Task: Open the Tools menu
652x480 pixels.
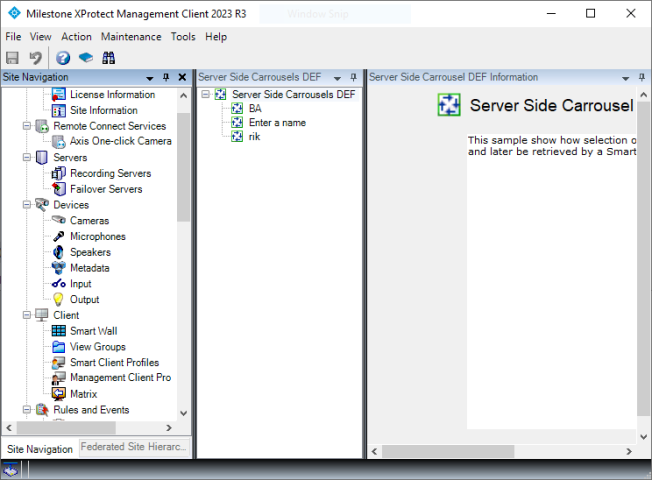Action: 183,37
